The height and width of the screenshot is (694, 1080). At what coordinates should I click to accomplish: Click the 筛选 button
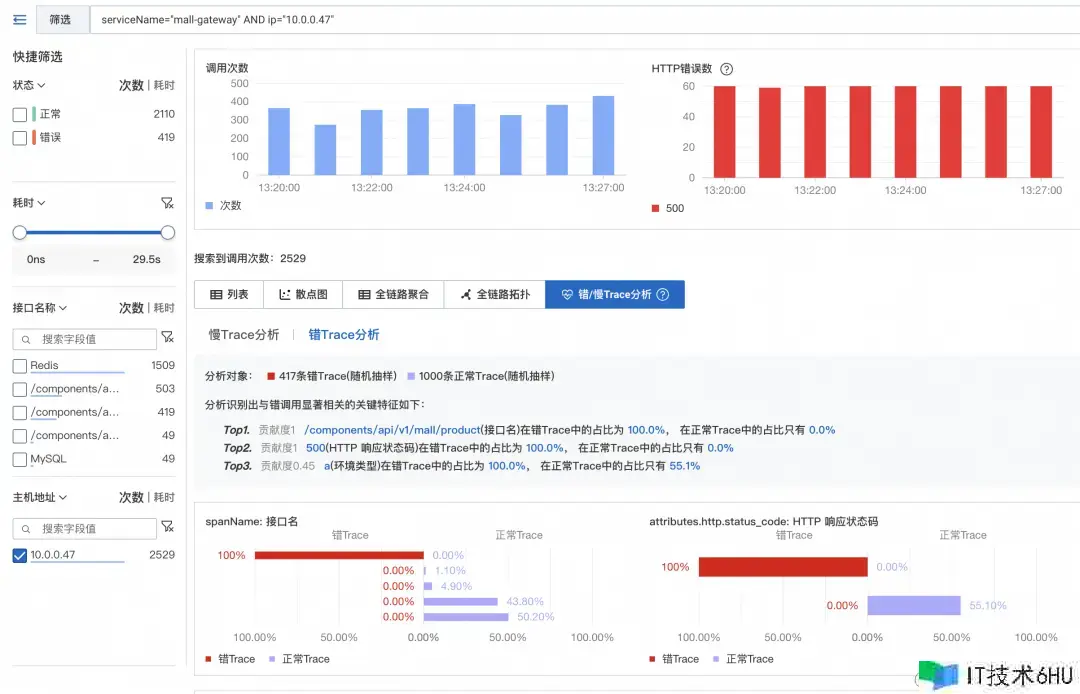tap(60, 20)
